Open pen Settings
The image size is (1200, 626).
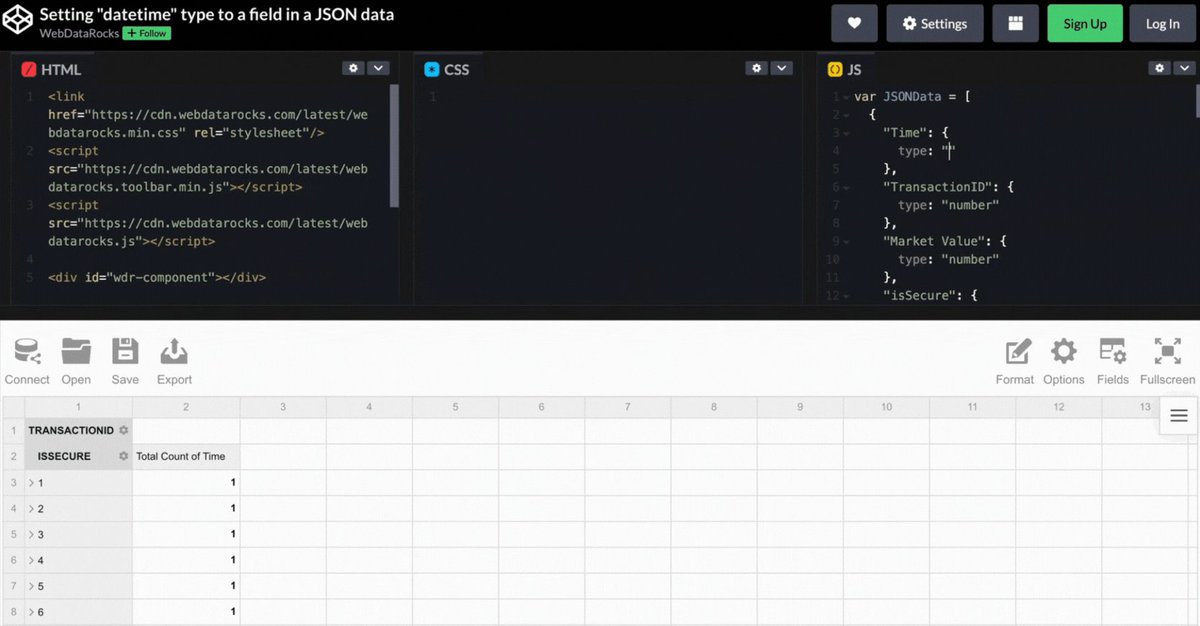coord(935,23)
